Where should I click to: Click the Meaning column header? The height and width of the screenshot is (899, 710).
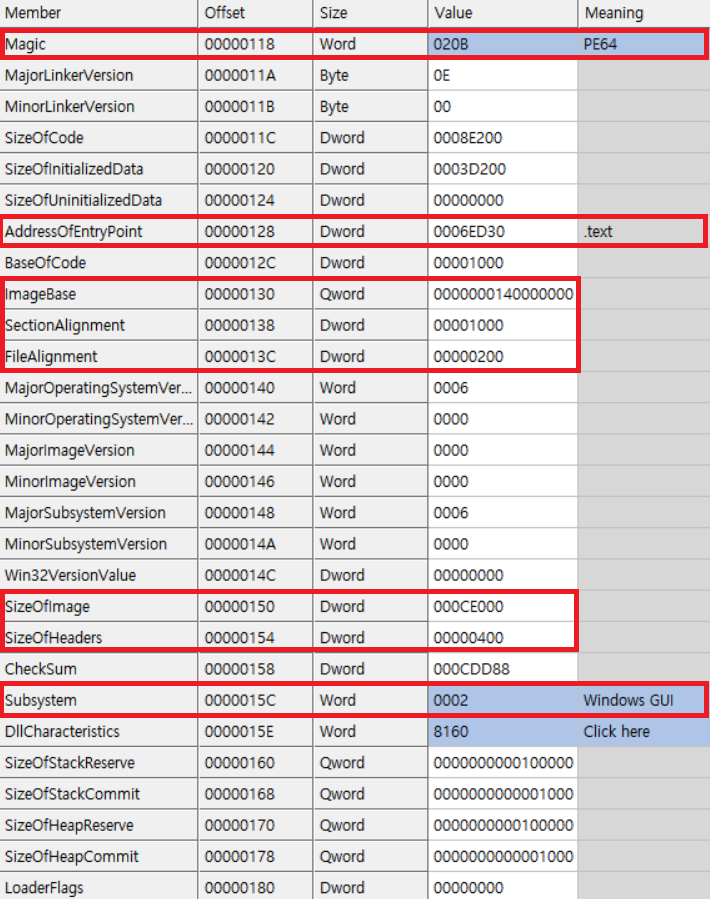(x=644, y=13)
